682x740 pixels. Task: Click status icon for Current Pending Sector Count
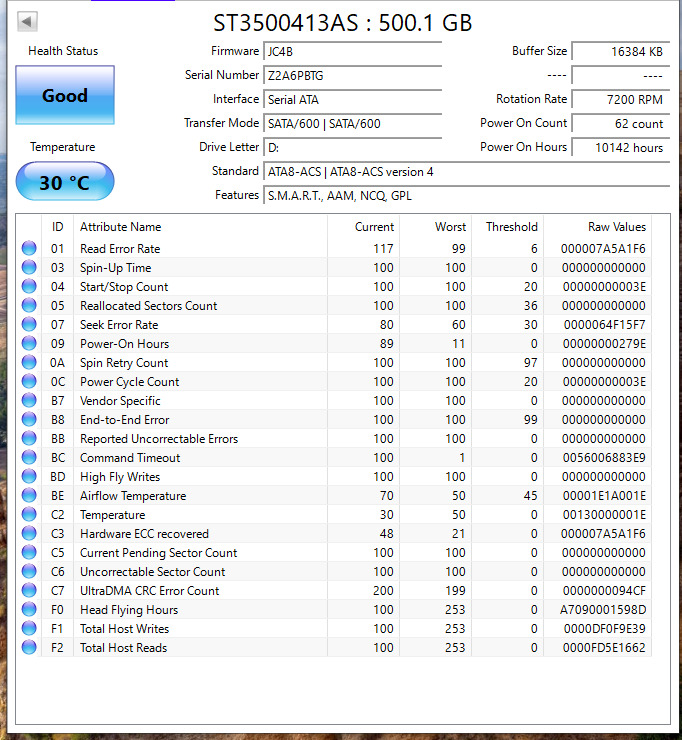(29, 552)
